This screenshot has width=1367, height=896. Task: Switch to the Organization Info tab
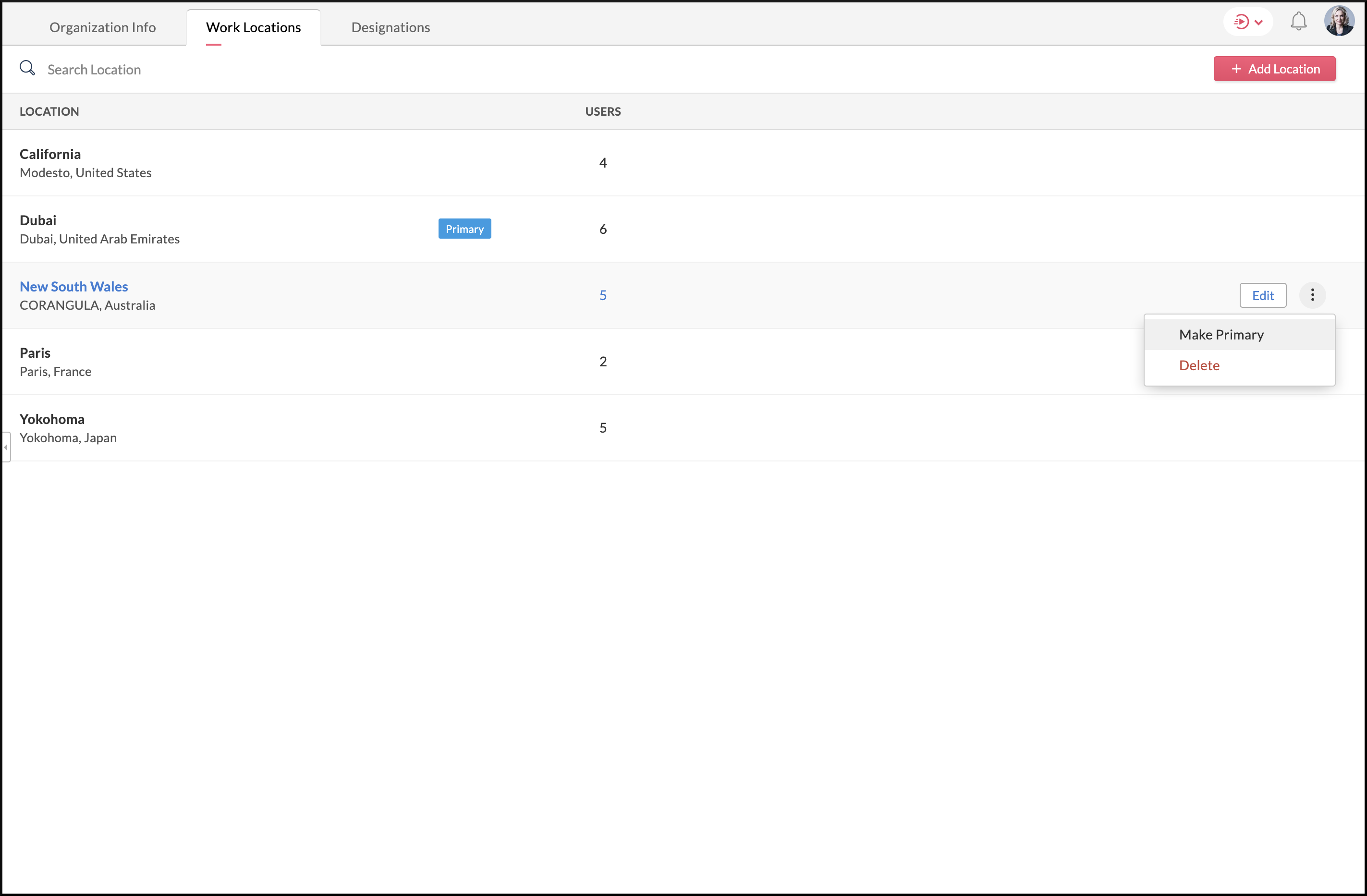pos(102,27)
